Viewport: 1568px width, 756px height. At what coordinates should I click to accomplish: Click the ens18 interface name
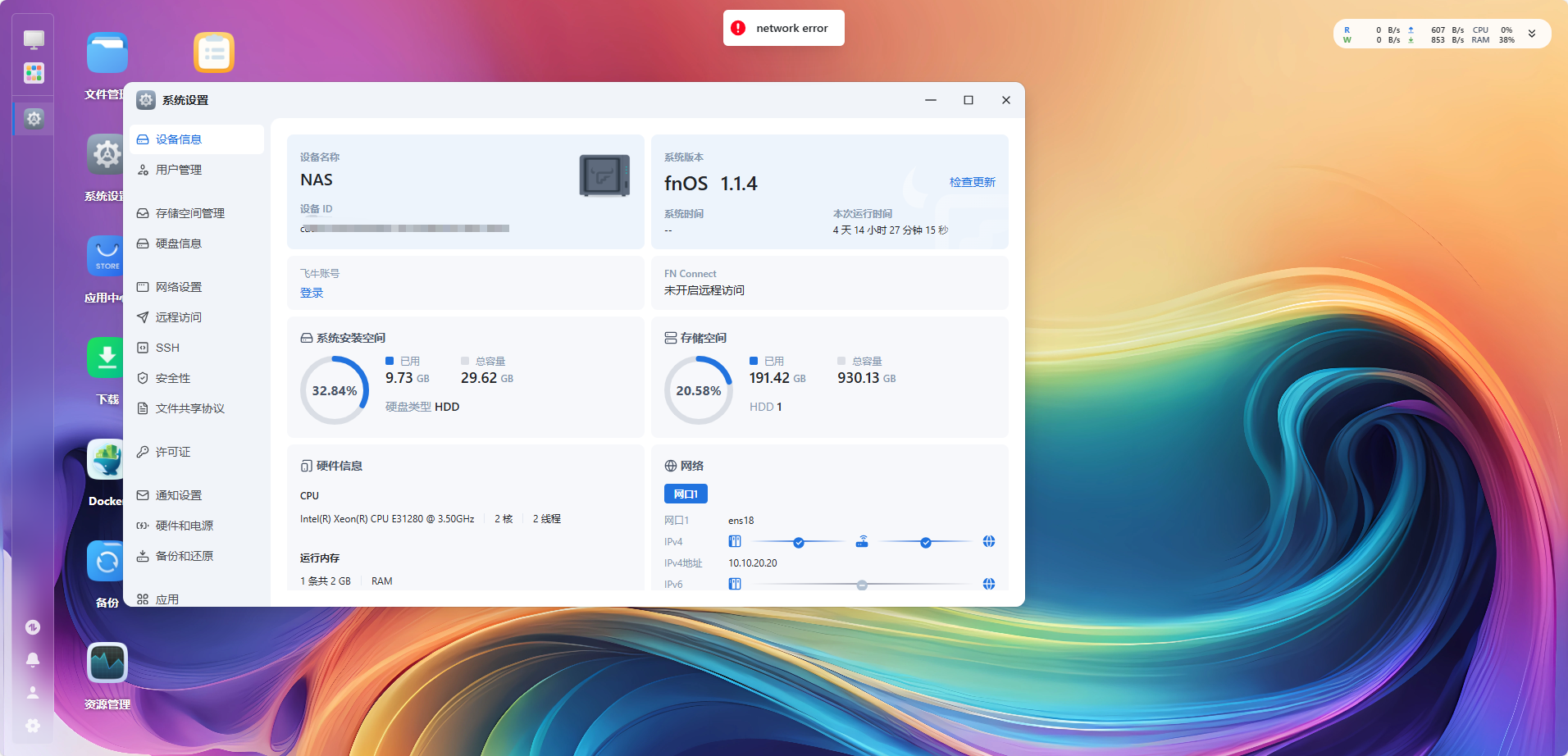coord(741,521)
